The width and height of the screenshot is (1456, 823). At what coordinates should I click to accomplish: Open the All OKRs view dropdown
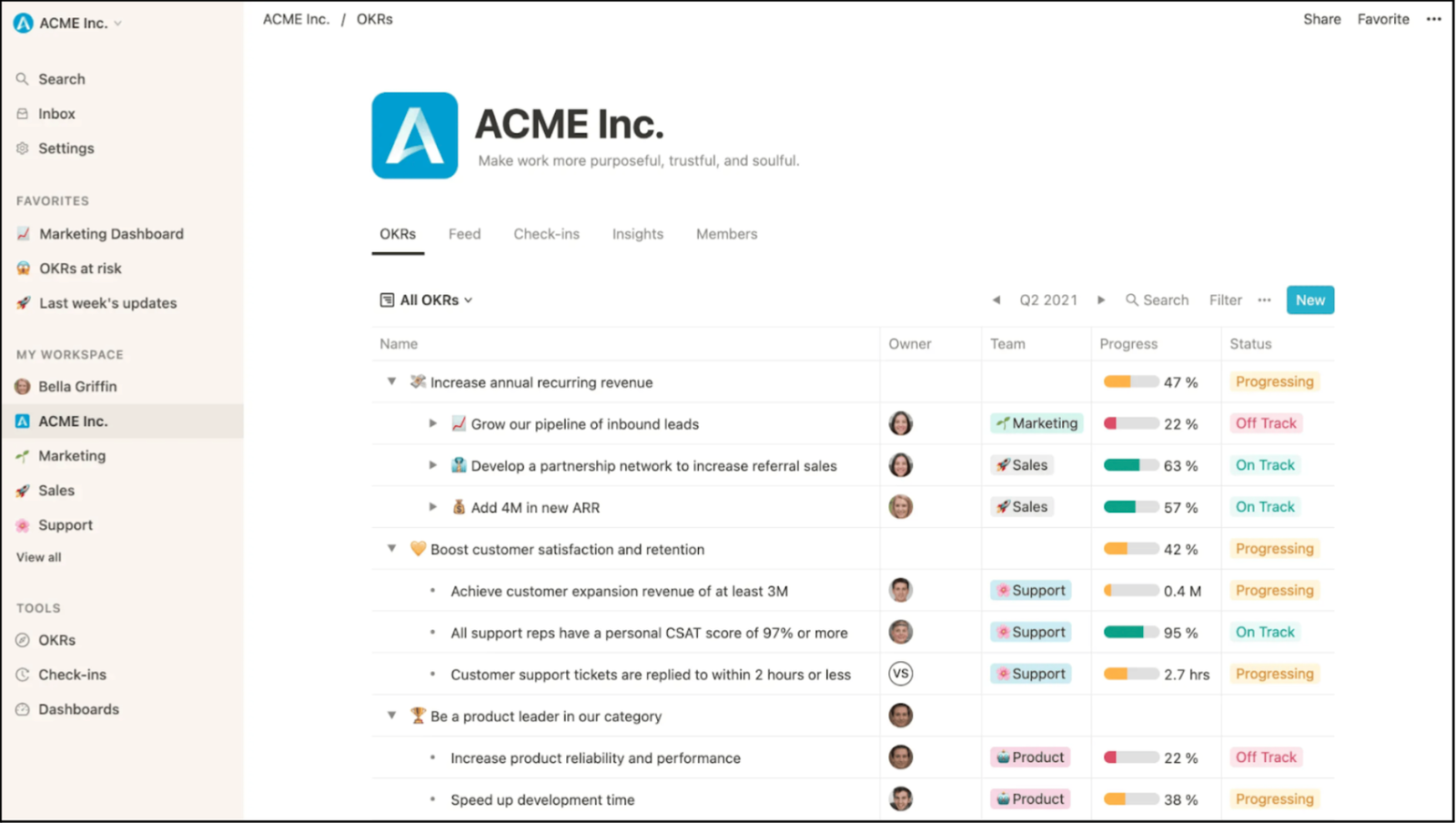click(425, 300)
